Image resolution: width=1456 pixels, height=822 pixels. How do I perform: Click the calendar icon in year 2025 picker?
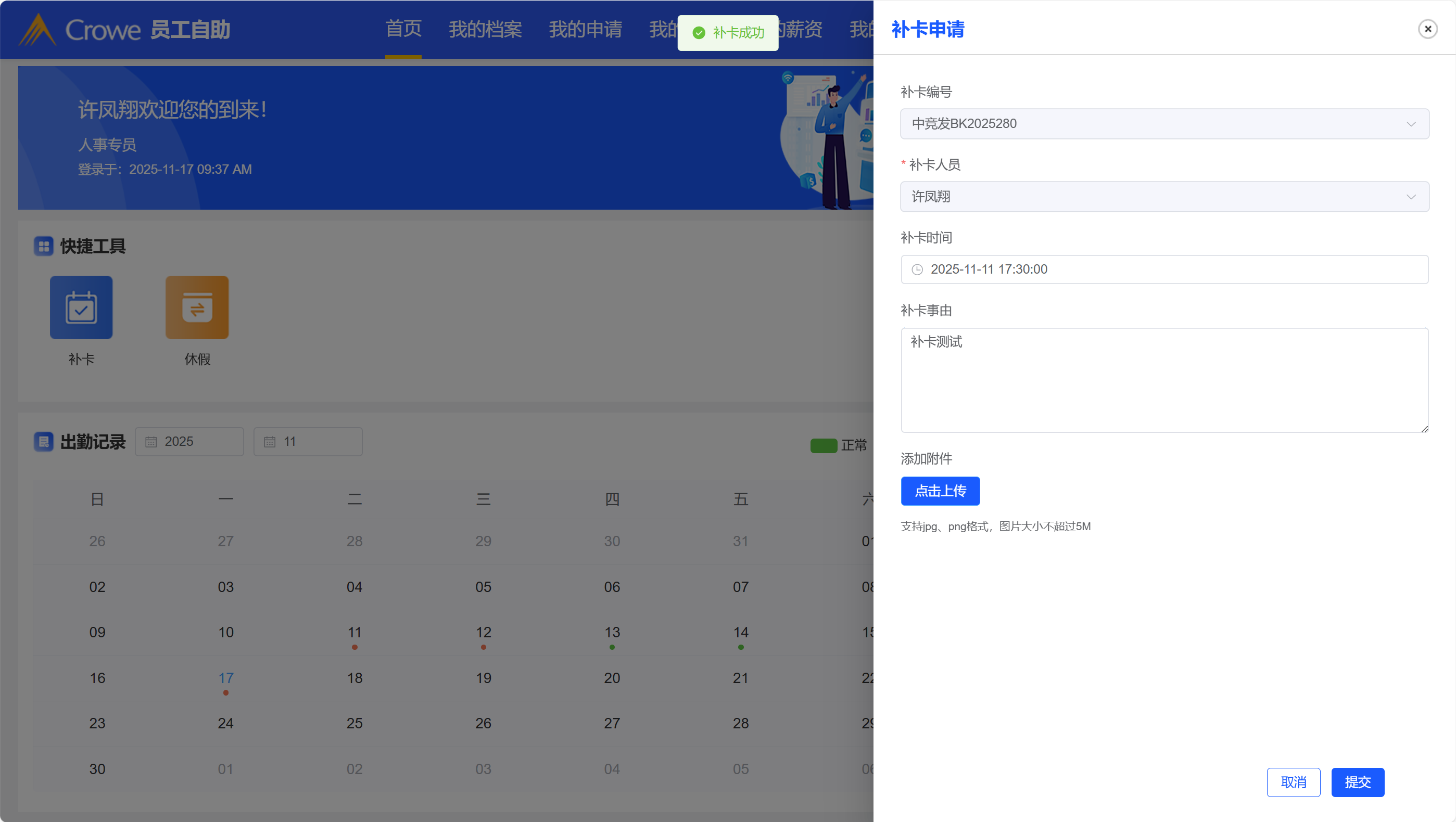click(151, 442)
